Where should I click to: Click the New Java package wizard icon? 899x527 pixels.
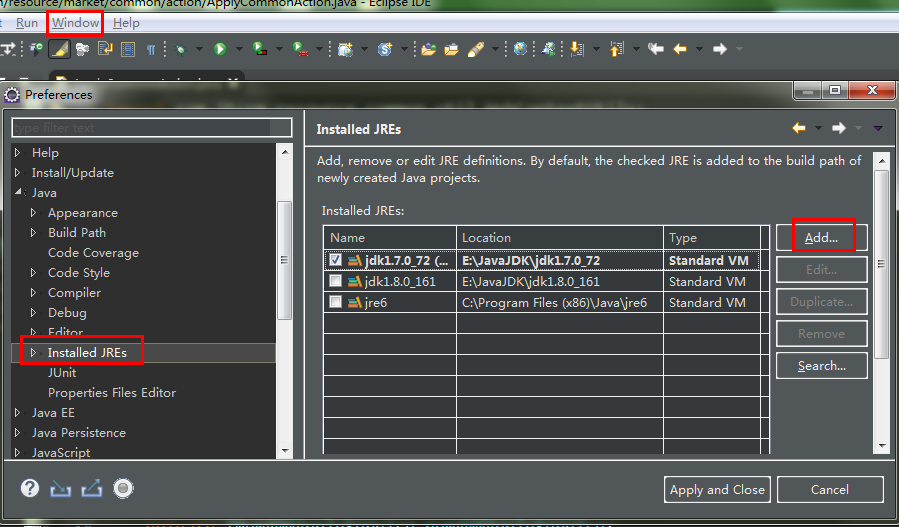(345, 49)
